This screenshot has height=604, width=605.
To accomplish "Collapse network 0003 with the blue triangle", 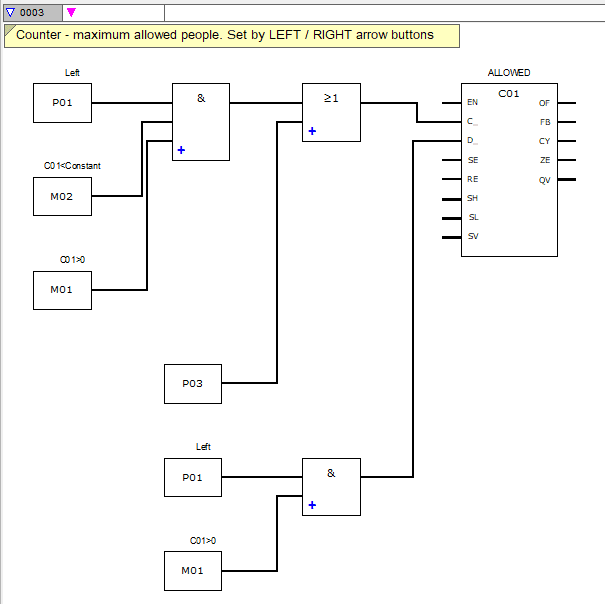I will [10, 12].
